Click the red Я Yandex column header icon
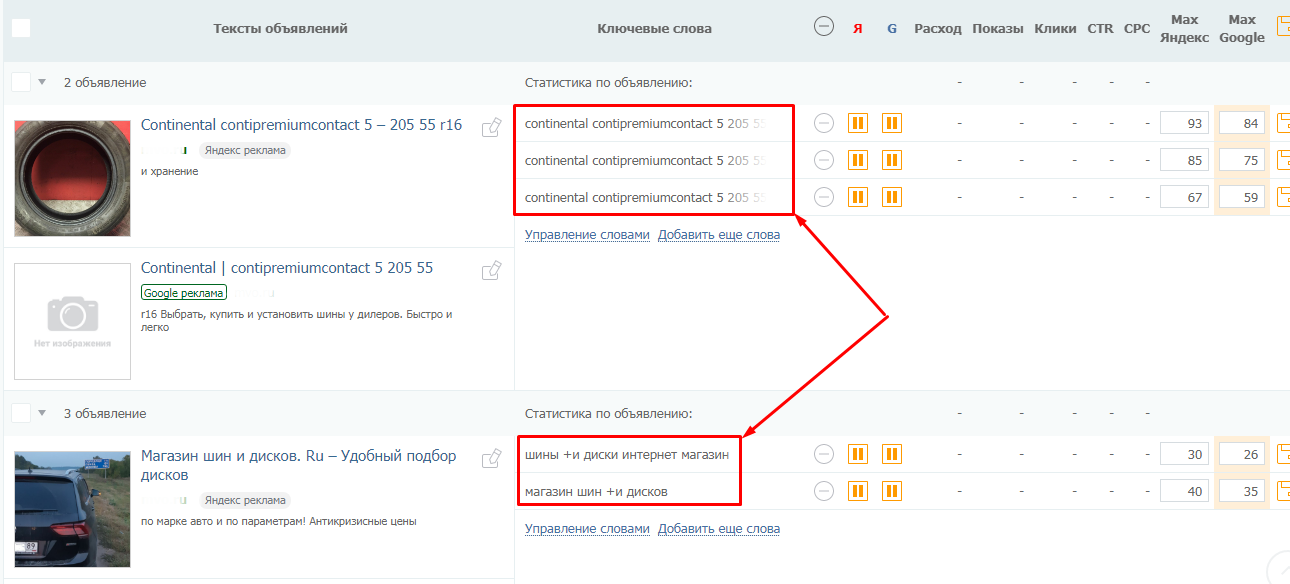Viewport: 1290px width, 584px height. point(858,29)
